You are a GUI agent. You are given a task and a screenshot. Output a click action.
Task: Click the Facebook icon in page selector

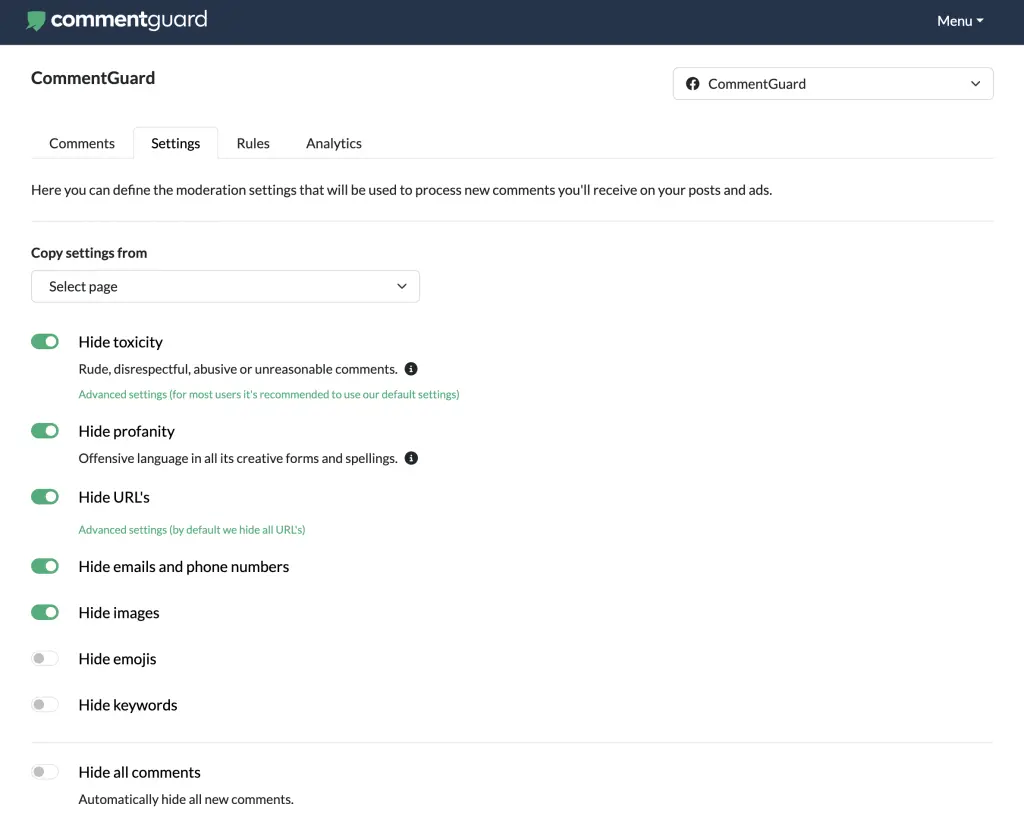[x=692, y=84]
